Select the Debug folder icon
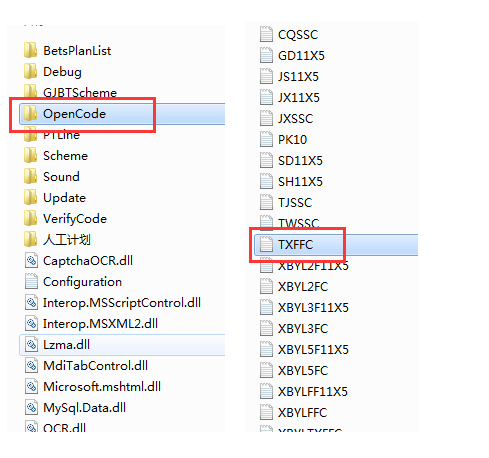Screen dimensions: 489x458 (x=31, y=72)
